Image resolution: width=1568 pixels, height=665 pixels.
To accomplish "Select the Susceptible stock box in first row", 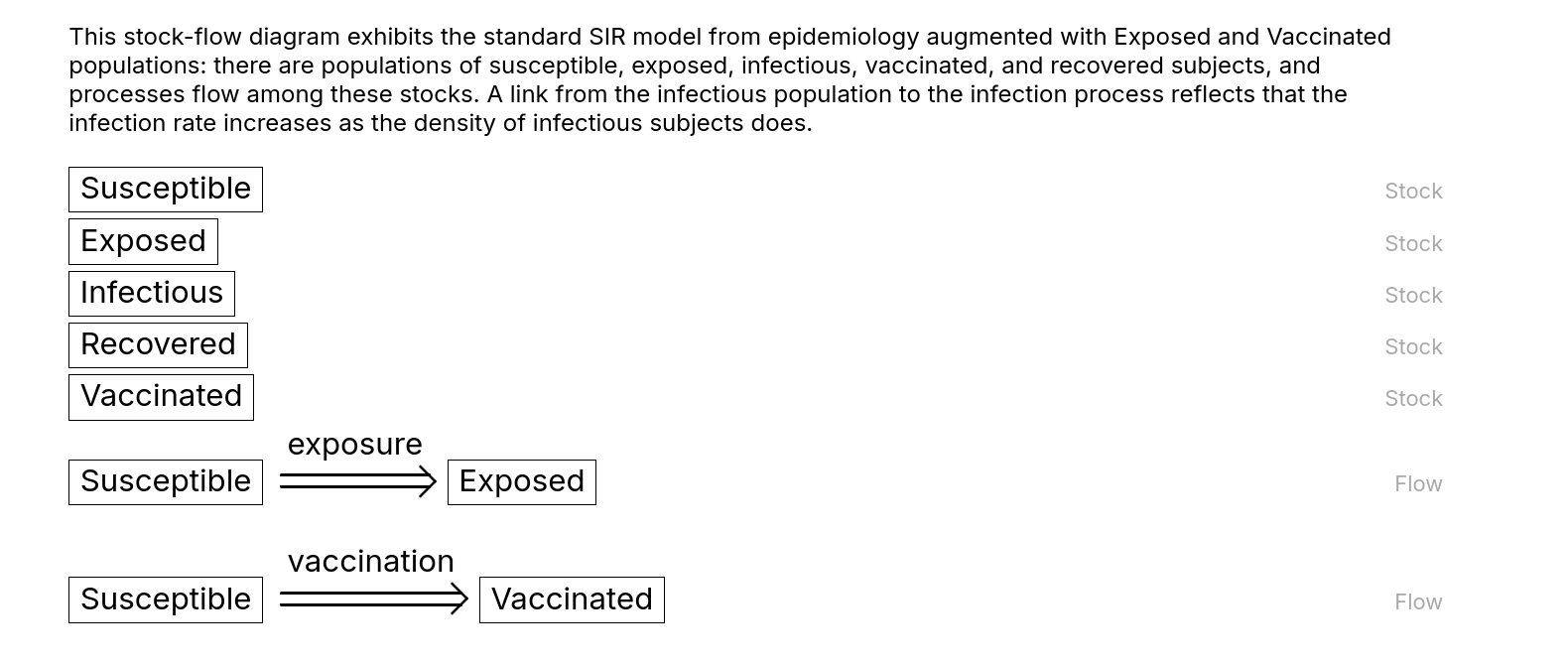I will pos(166,190).
